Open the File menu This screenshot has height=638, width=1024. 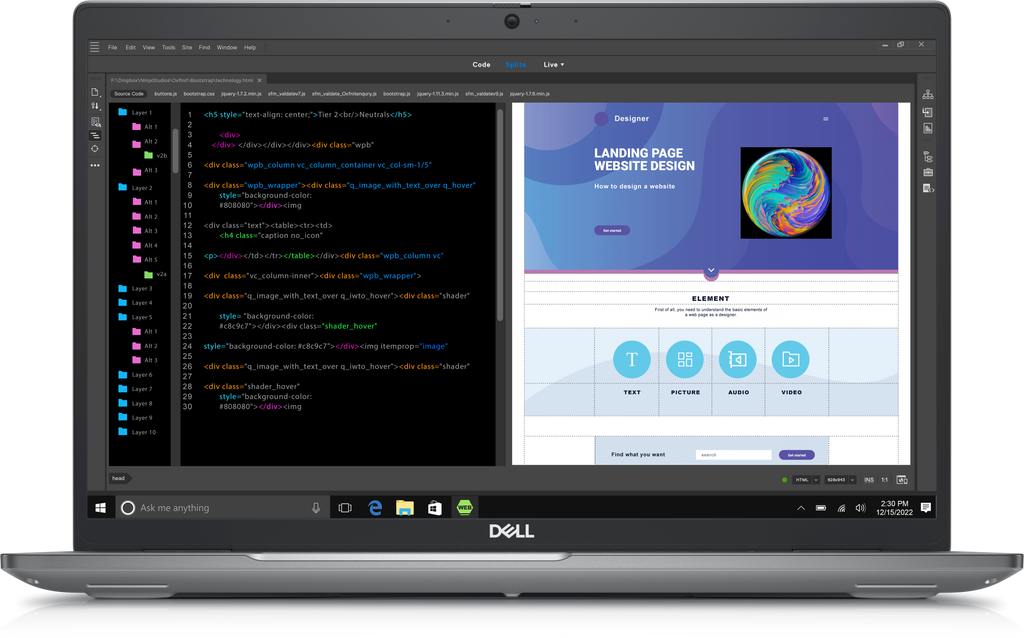tap(112, 48)
